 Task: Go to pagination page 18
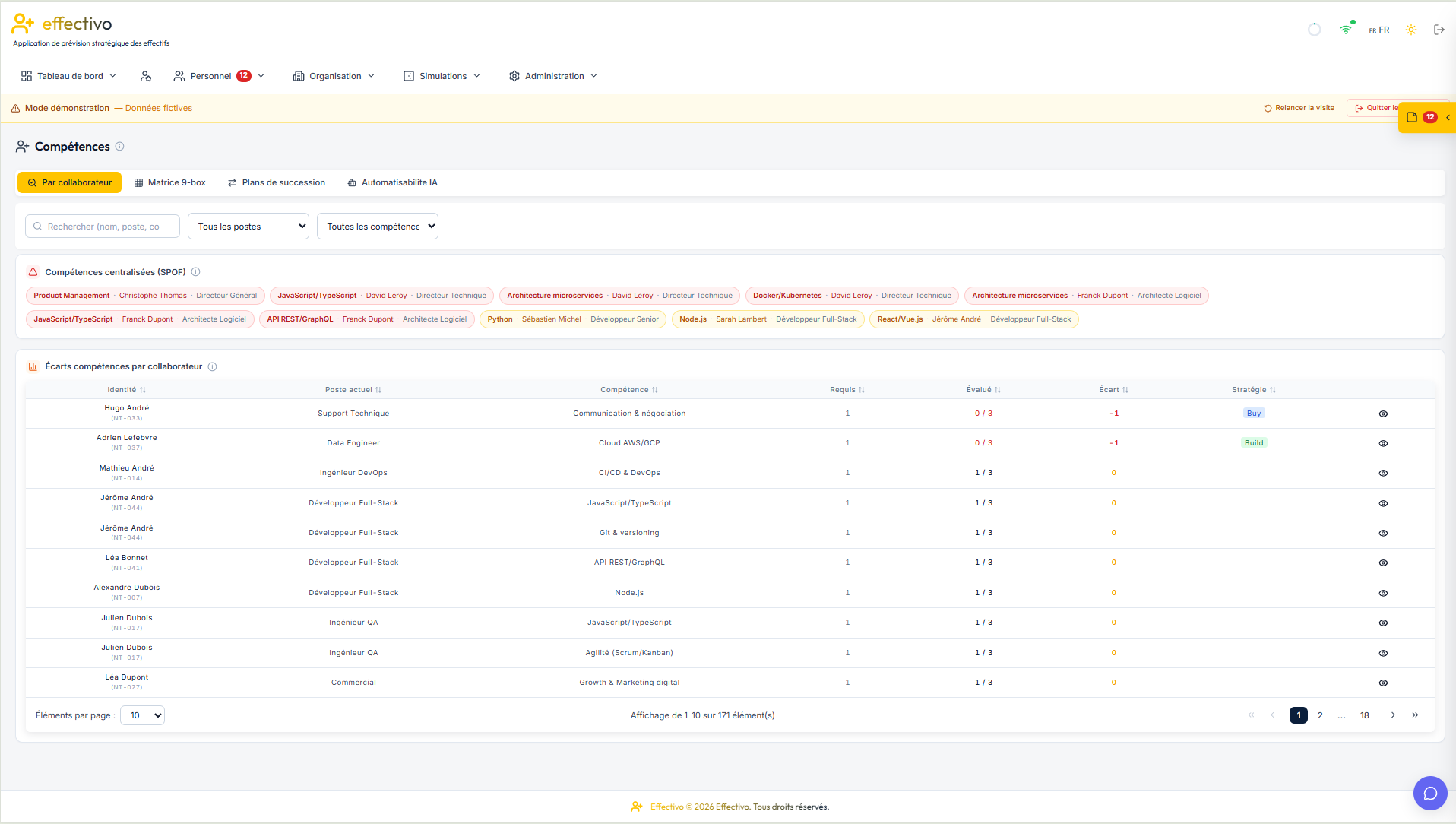(x=1365, y=715)
